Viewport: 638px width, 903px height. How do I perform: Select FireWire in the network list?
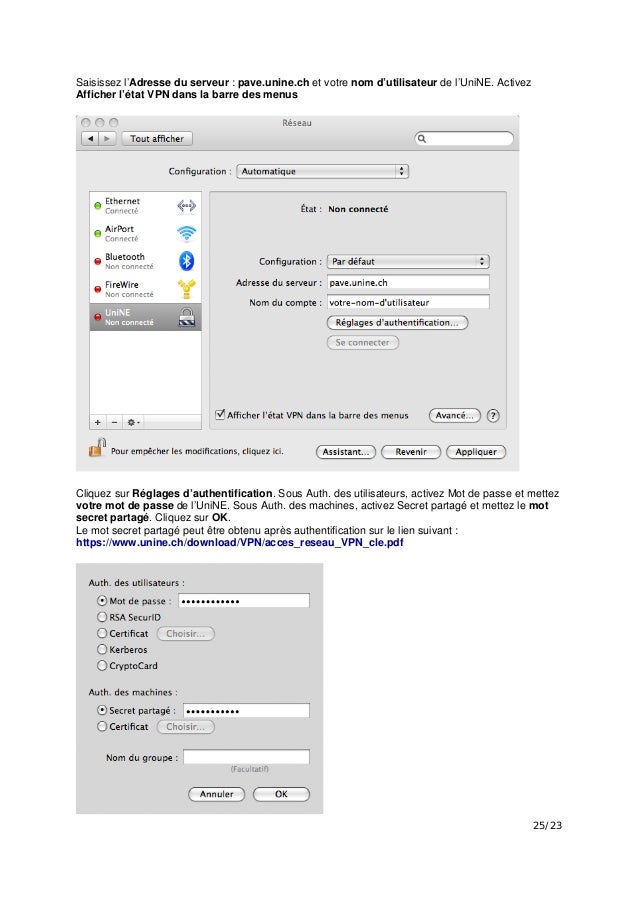point(146,289)
